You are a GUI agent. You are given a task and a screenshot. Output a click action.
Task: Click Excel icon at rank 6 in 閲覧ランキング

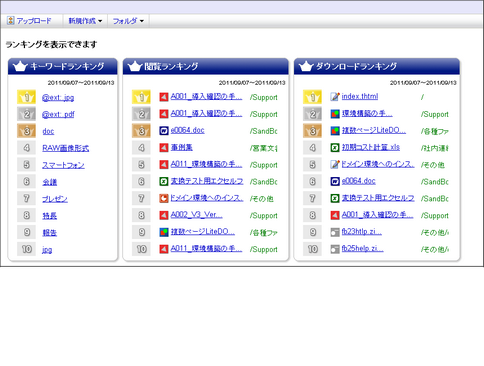click(164, 181)
